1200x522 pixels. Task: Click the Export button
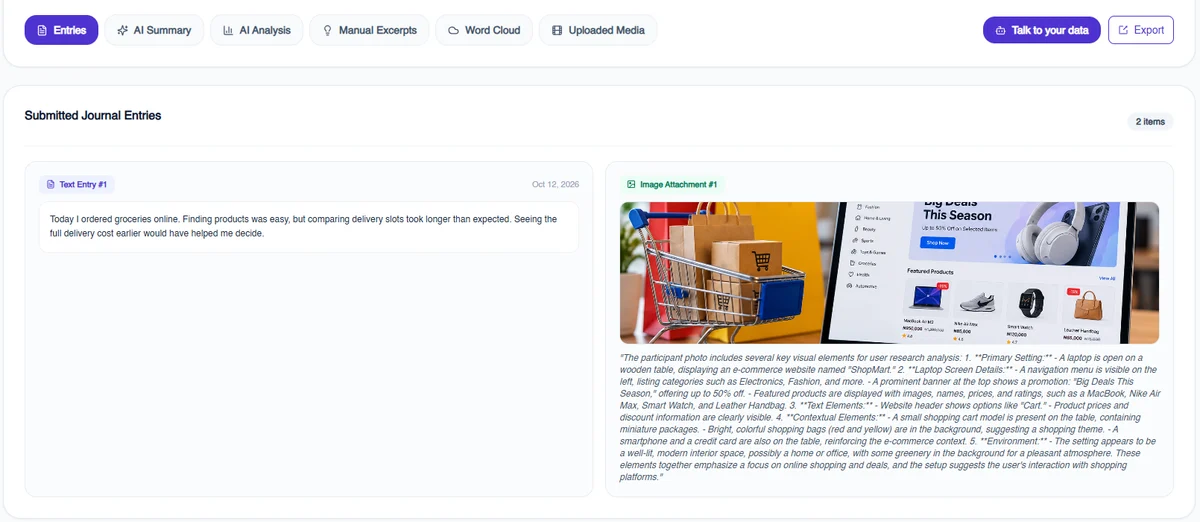click(x=1140, y=30)
